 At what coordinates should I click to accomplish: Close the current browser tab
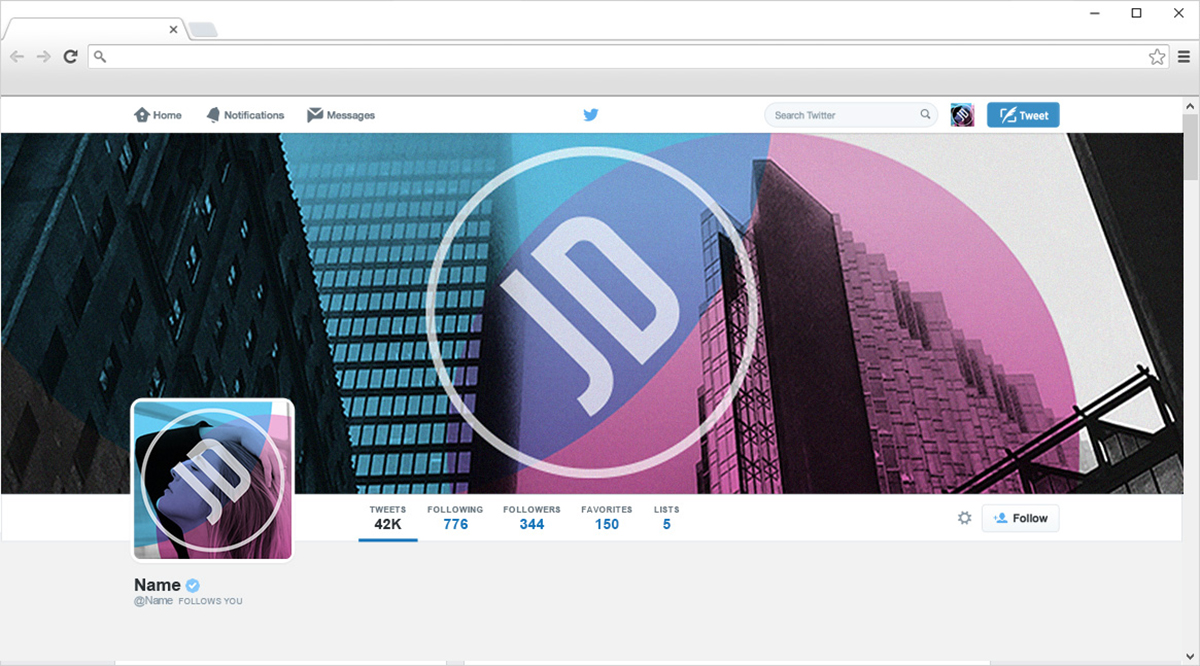(x=174, y=30)
